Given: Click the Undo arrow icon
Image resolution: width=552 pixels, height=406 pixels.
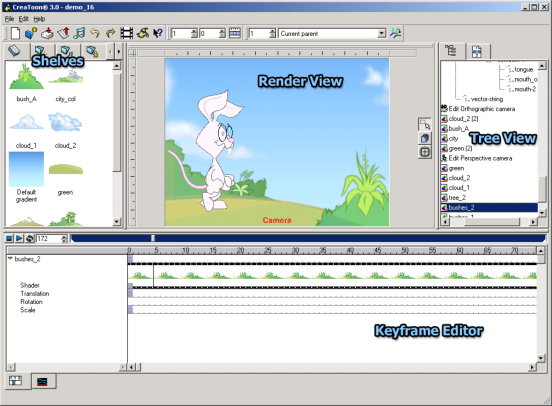Looking at the screenshot, I should pyautogui.click(x=95, y=33).
